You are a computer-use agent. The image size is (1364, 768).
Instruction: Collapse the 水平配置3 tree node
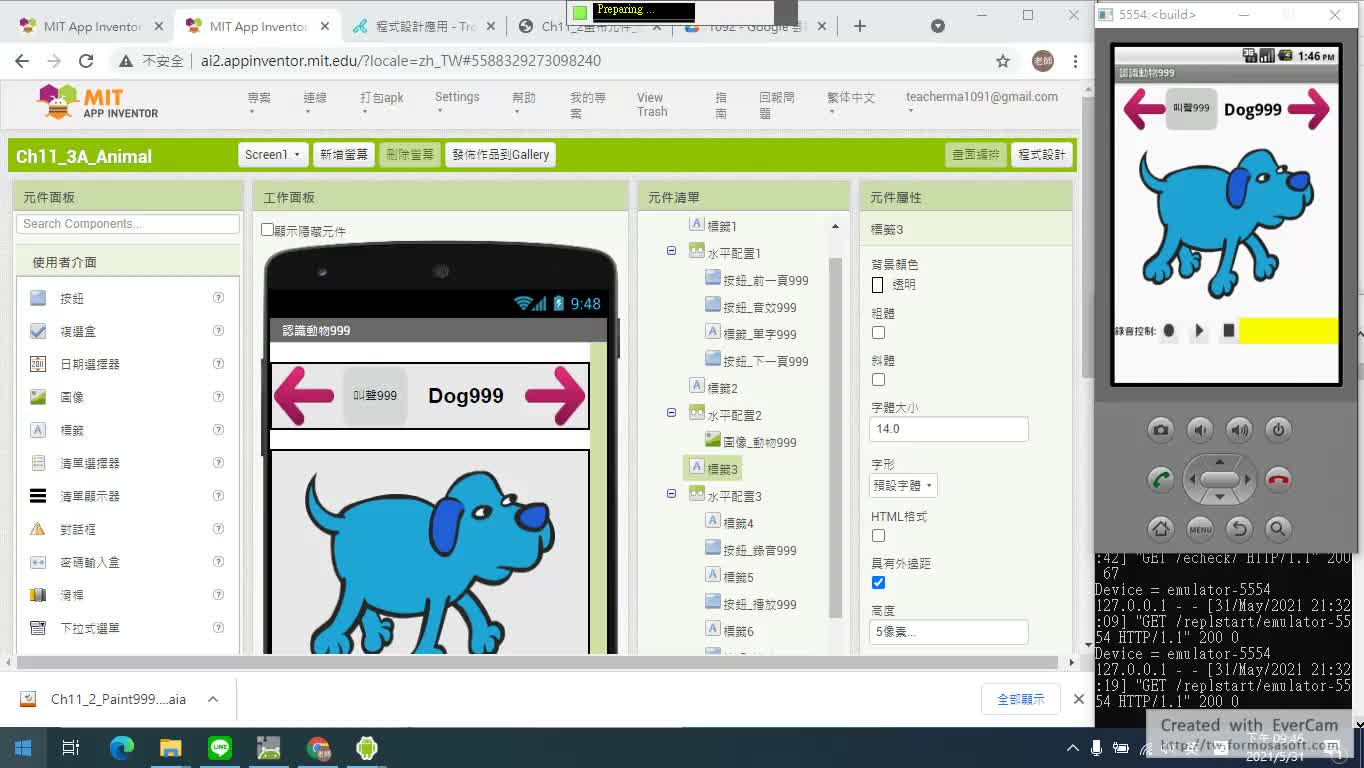671,494
